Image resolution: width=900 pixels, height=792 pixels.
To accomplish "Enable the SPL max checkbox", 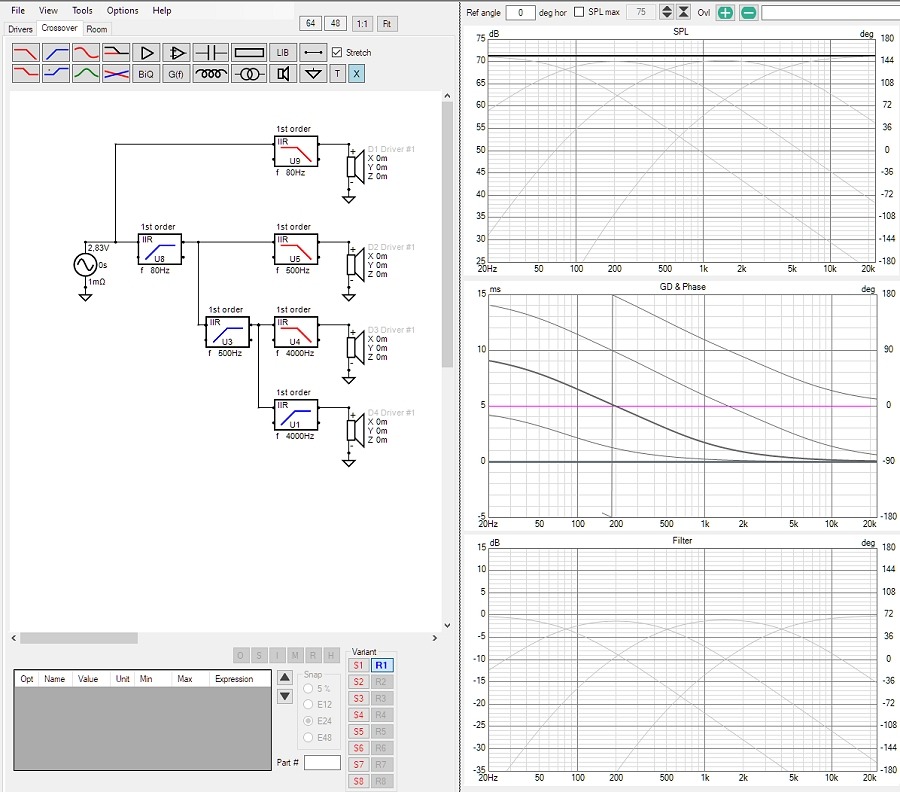I will point(579,12).
